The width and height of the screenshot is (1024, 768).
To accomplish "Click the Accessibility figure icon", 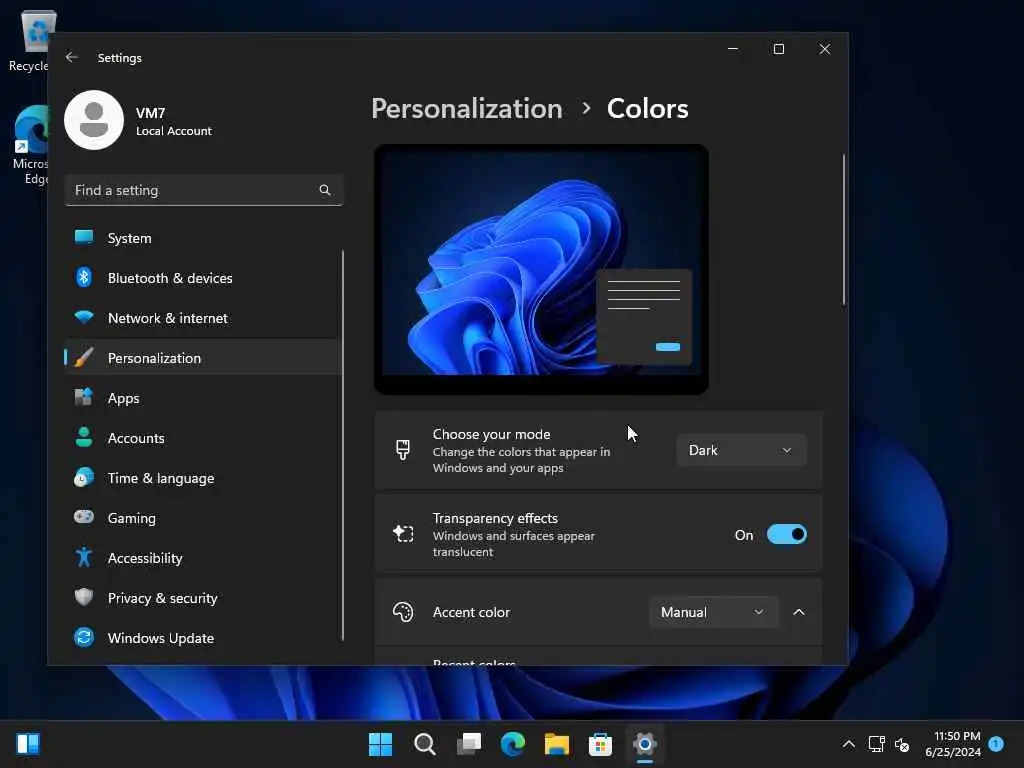I will (x=84, y=557).
